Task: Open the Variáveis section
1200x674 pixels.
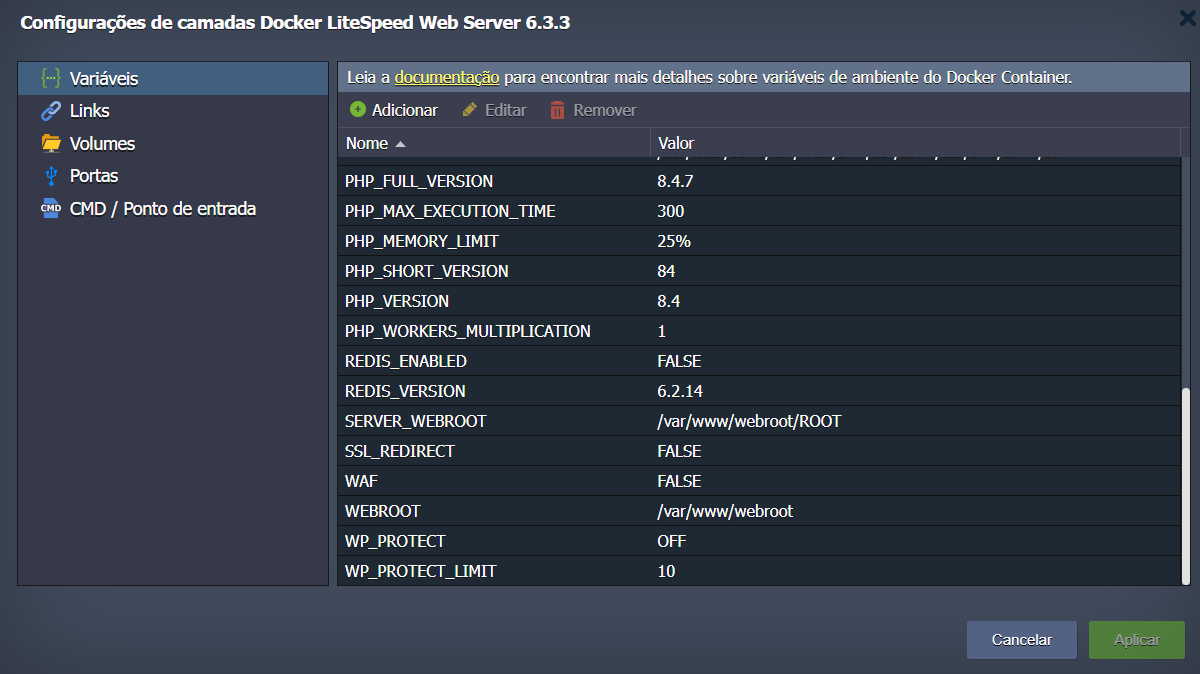Action: 173,78
